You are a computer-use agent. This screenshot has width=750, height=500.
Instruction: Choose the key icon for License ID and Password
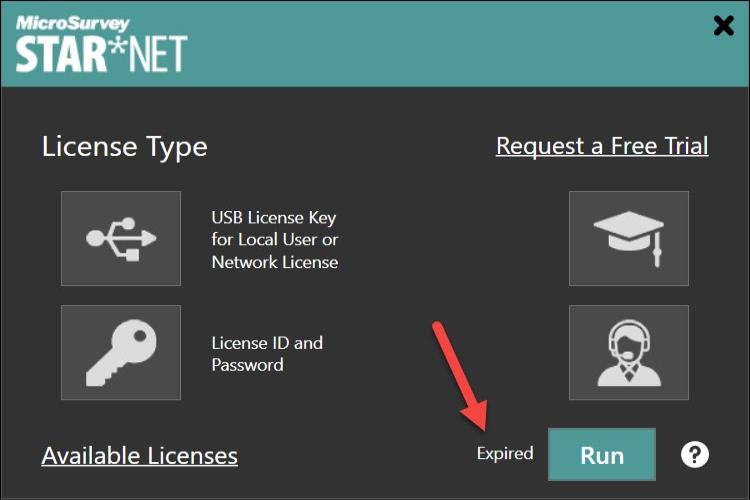[x=121, y=352]
